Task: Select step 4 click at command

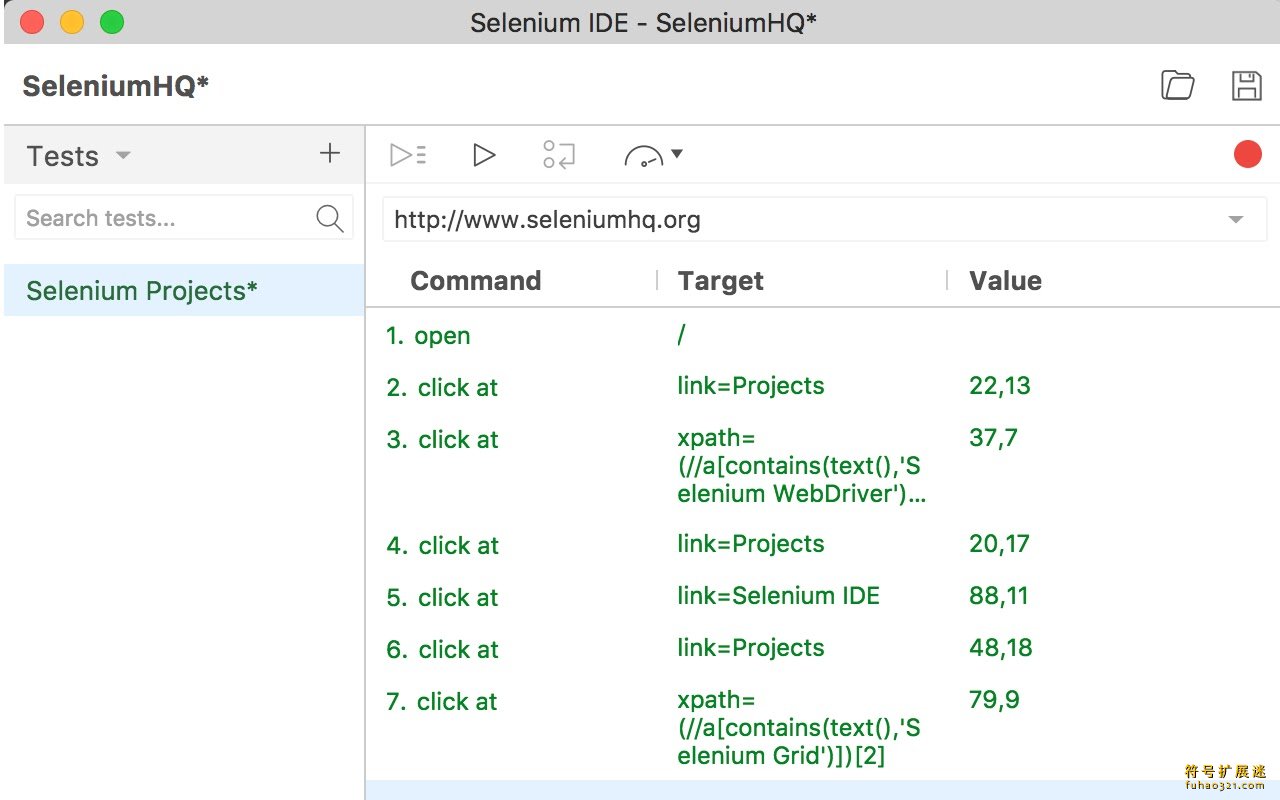Action: coord(442,546)
